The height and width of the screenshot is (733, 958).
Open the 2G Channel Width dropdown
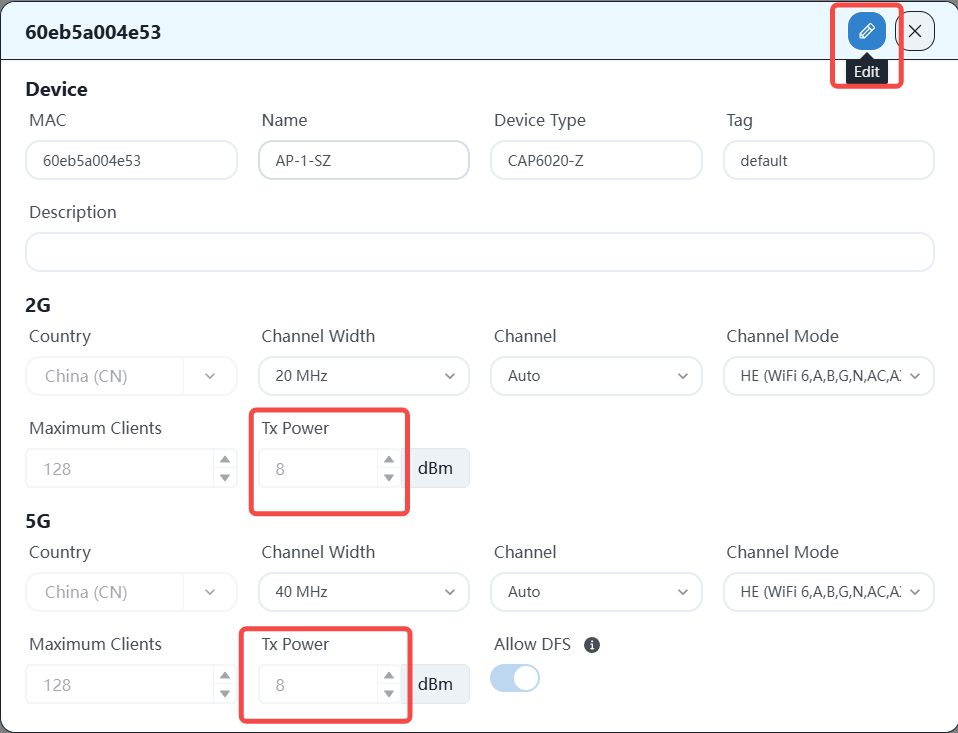coord(364,376)
